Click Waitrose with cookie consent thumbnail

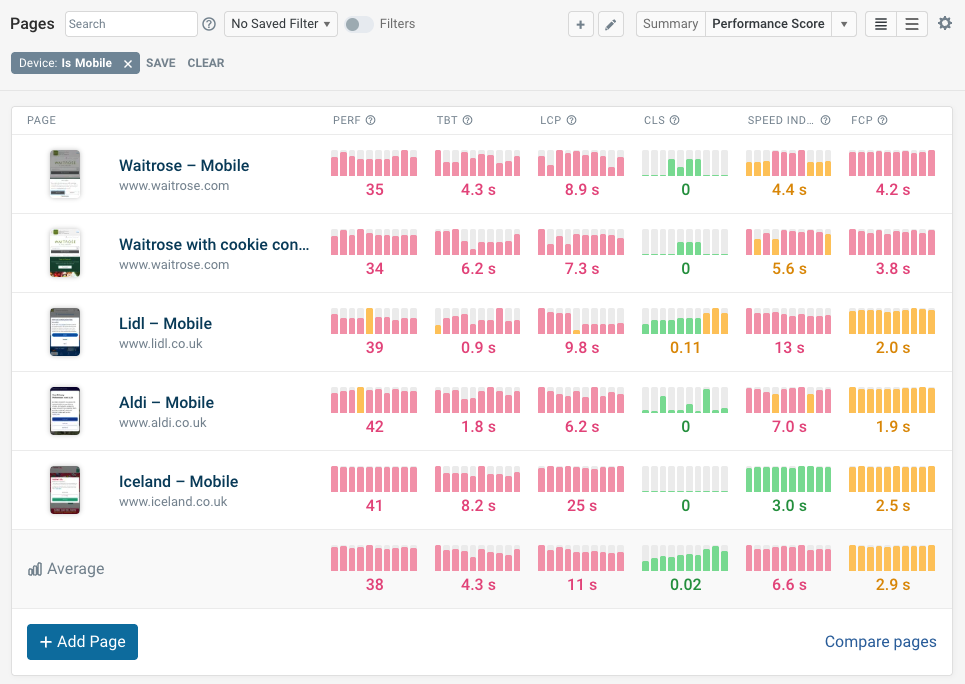[65, 253]
